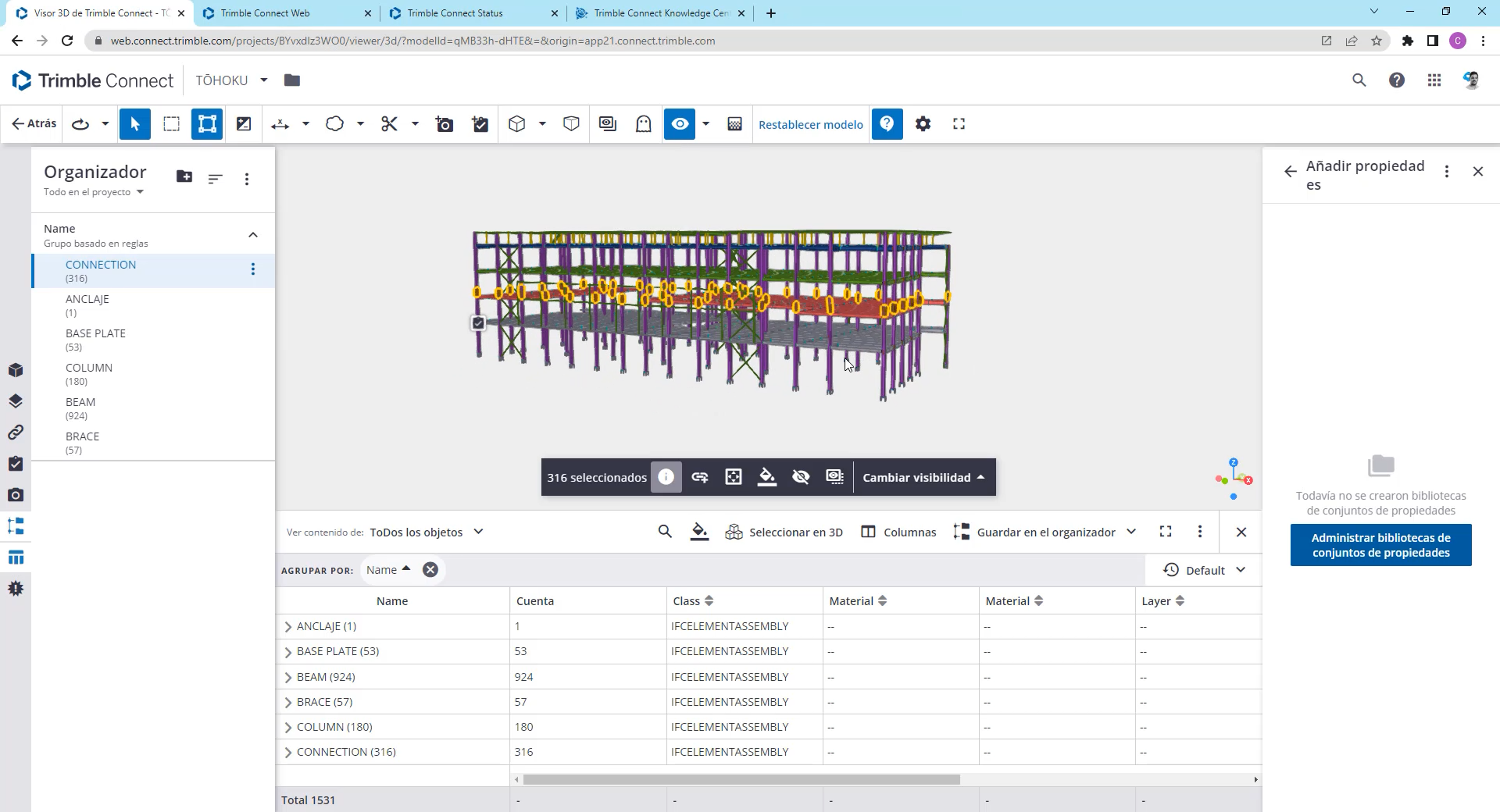Screen dimensions: 1500x812
Task: Open viewer settings gear icon
Action: tap(923, 124)
